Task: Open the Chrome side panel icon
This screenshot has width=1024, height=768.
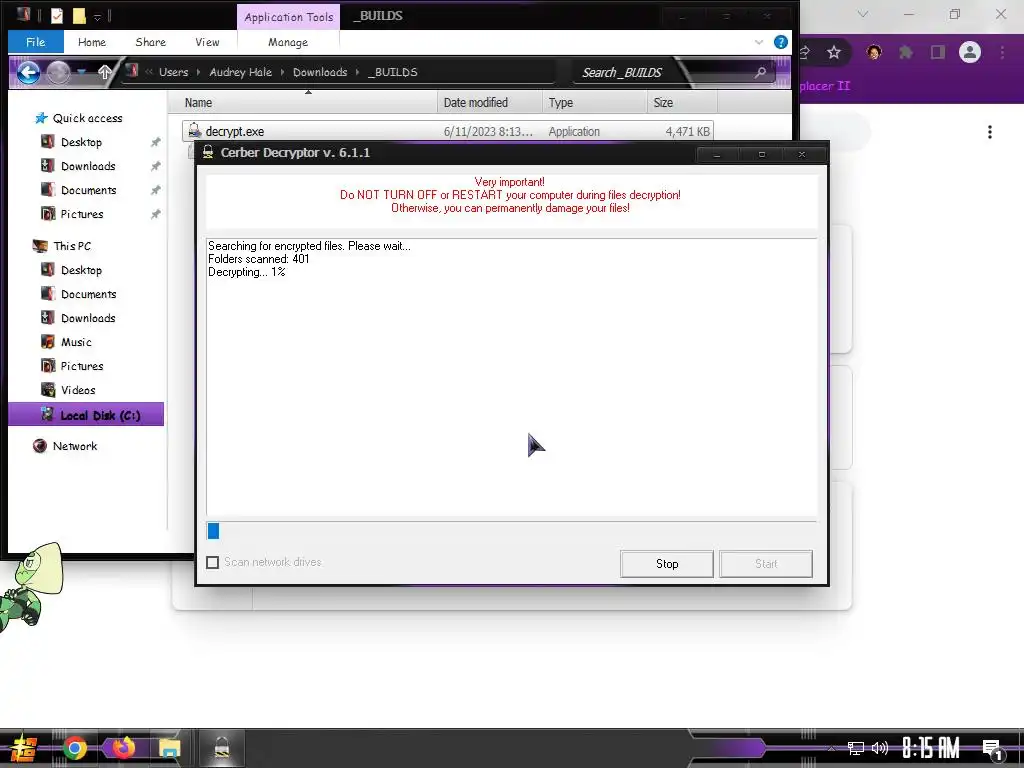Action: tap(938, 52)
